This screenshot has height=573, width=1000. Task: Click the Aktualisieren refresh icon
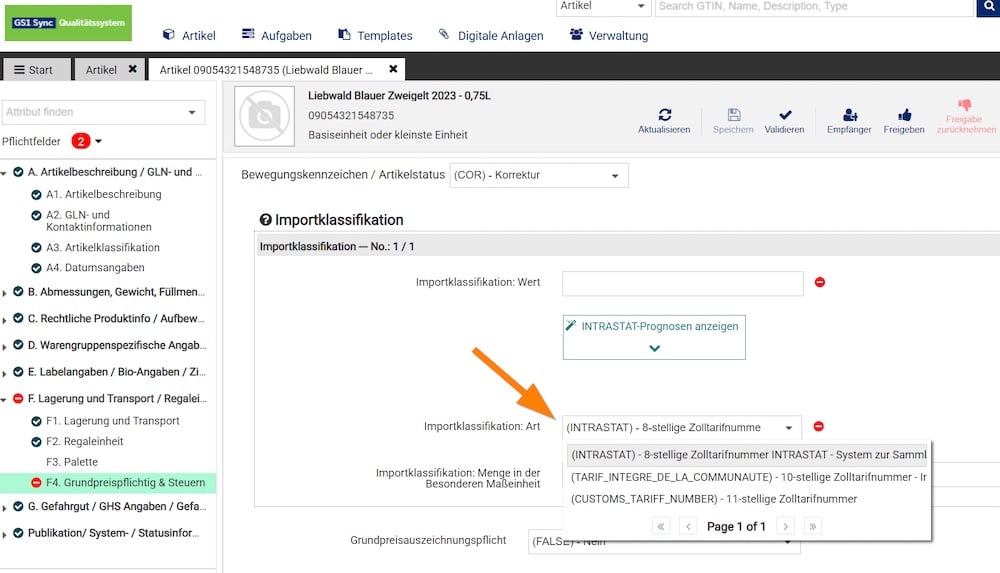(x=664, y=115)
